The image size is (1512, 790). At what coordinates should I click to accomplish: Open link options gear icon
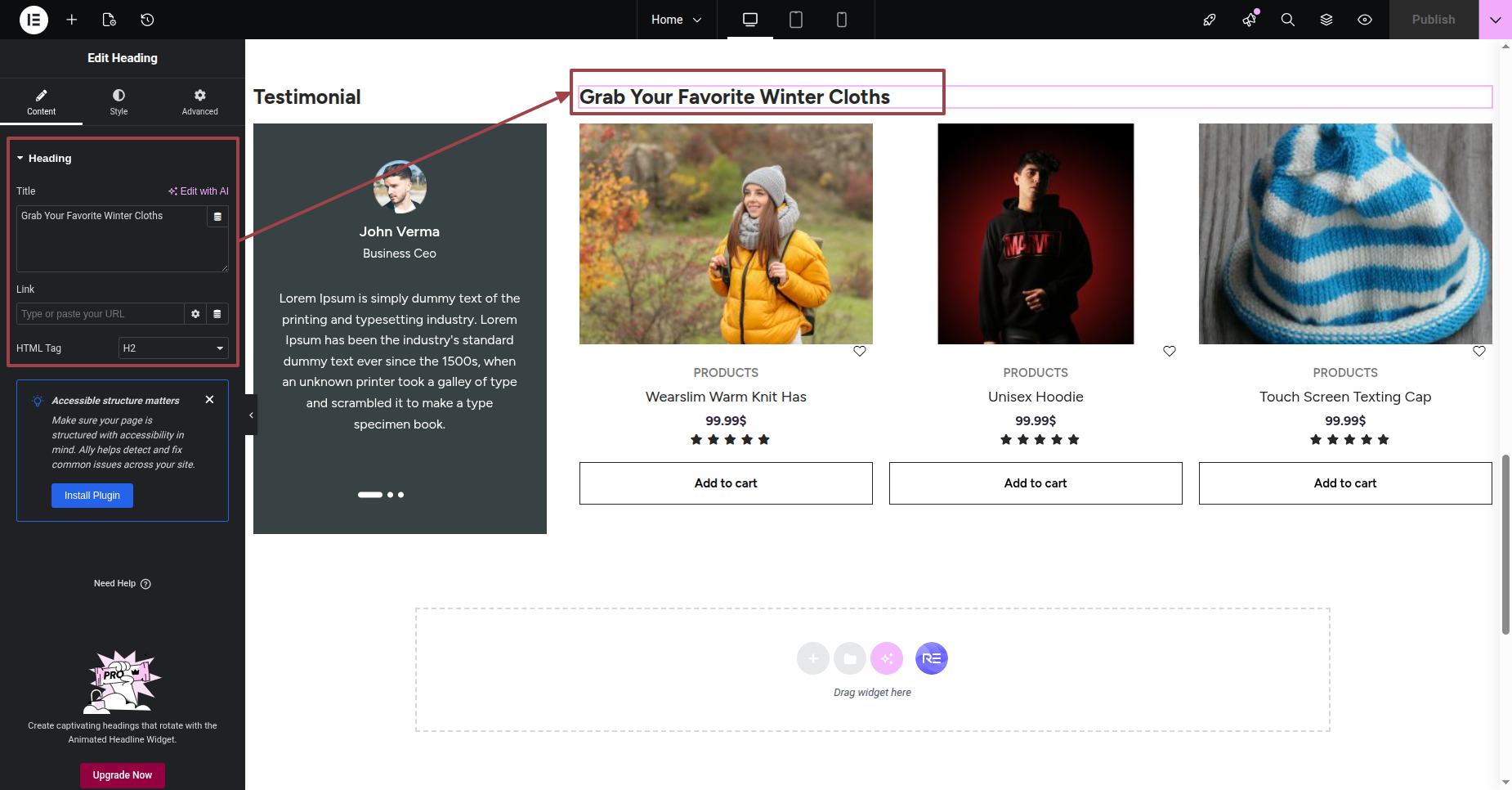pyautogui.click(x=195, y=314)
